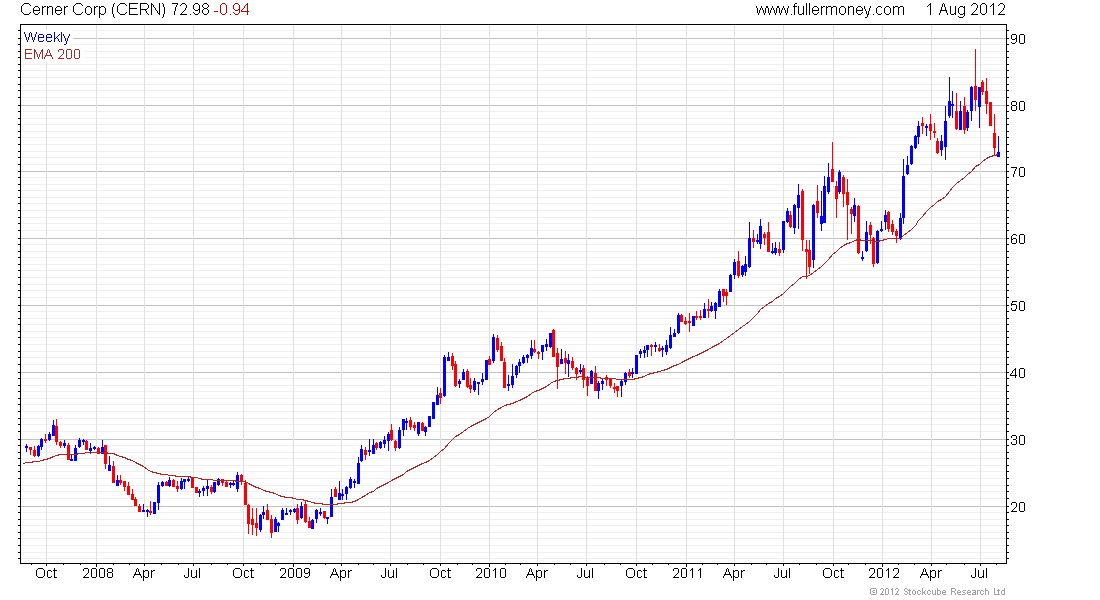Click the 20 price axis label
Image resolution: width=1100 pixels, height=600 pixels.
pos(1017,507)
